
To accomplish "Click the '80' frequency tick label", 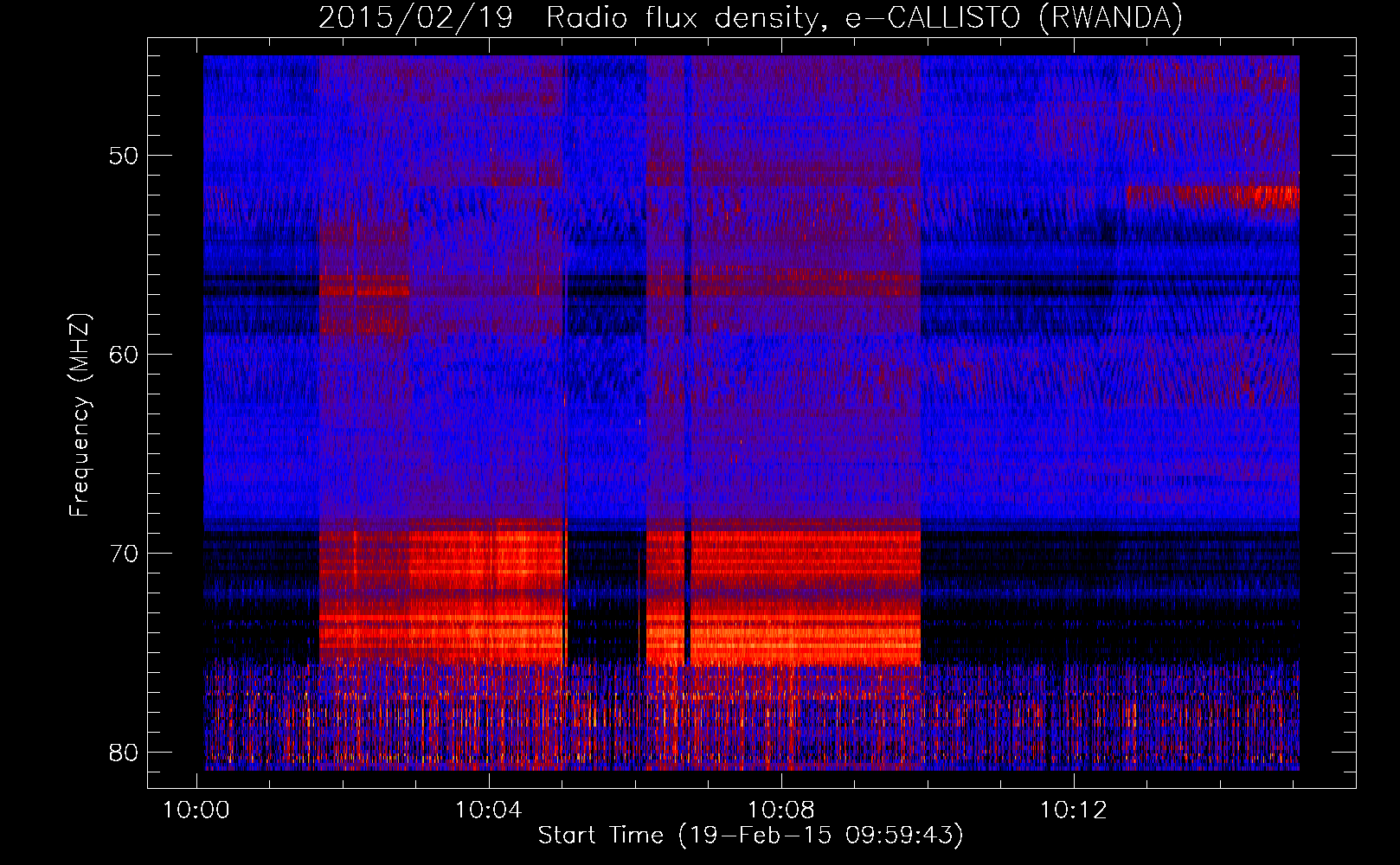I will tap(125, 753).
